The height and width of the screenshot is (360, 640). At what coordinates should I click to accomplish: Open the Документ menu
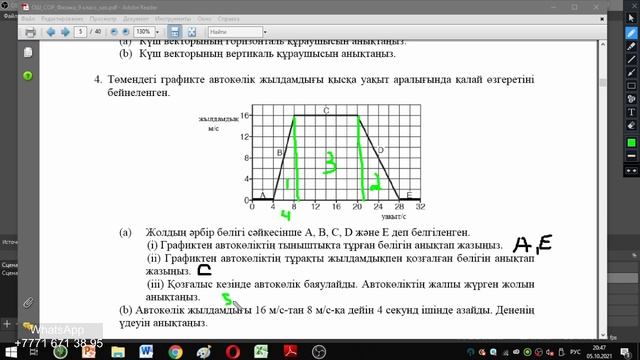(x=136, y=19)
